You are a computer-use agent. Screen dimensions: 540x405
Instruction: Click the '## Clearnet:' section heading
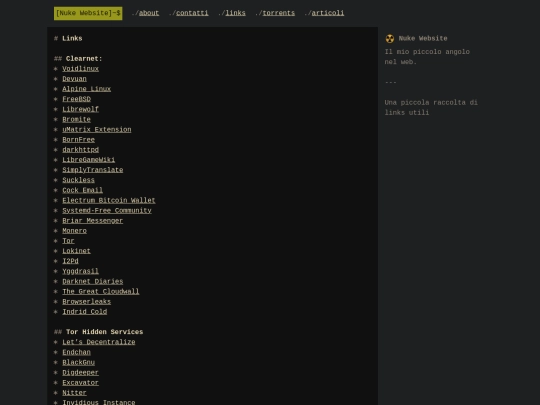click(78, 59)
